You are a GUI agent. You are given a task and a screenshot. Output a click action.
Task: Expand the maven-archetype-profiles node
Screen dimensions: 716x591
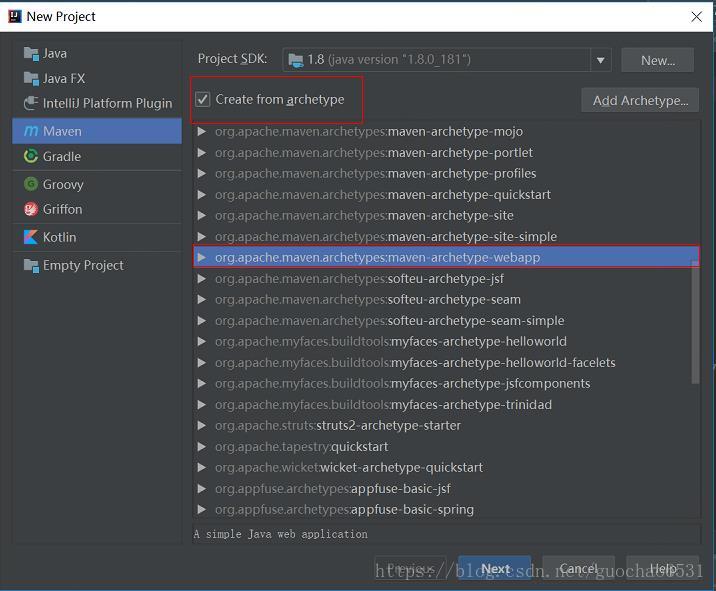201,174
